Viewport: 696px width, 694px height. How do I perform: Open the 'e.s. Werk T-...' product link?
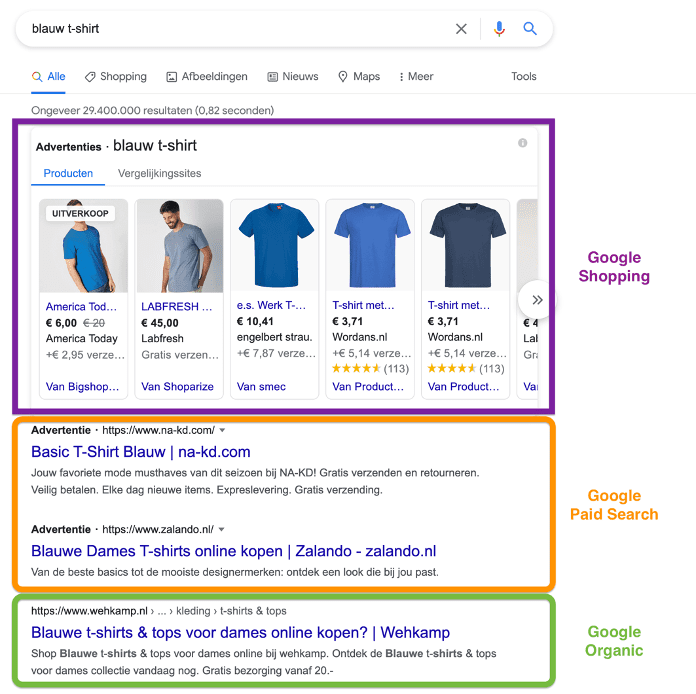click(271, 305)
